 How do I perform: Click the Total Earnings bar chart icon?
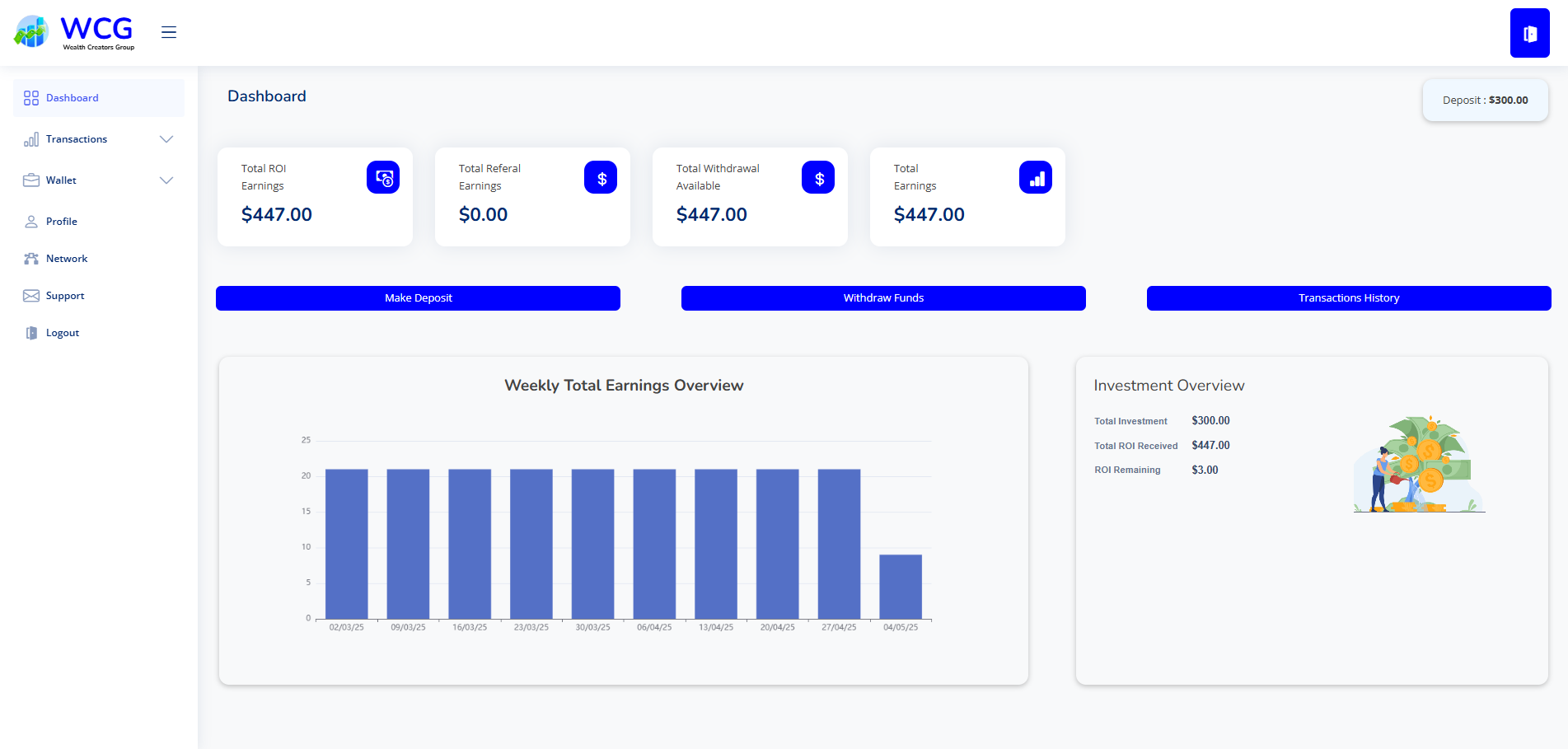pos(1036,177)
